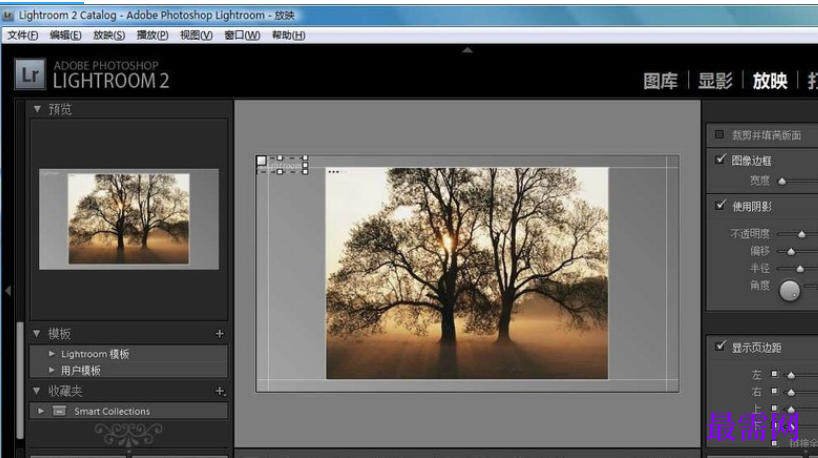Uncheck the 使用阴影 checkbox
The height and width of the screenshot is (458, 818).
pos(720,205)
